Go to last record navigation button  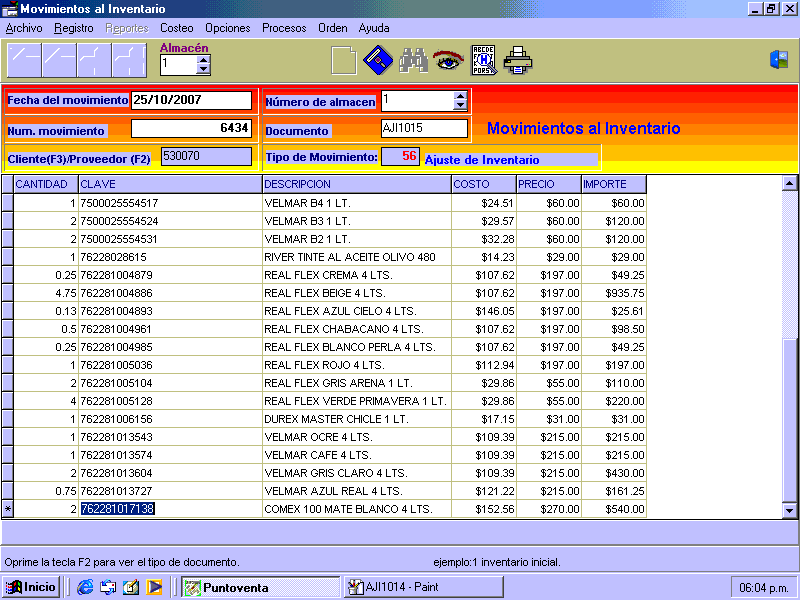pyautogui.click(x=129, y=61)
